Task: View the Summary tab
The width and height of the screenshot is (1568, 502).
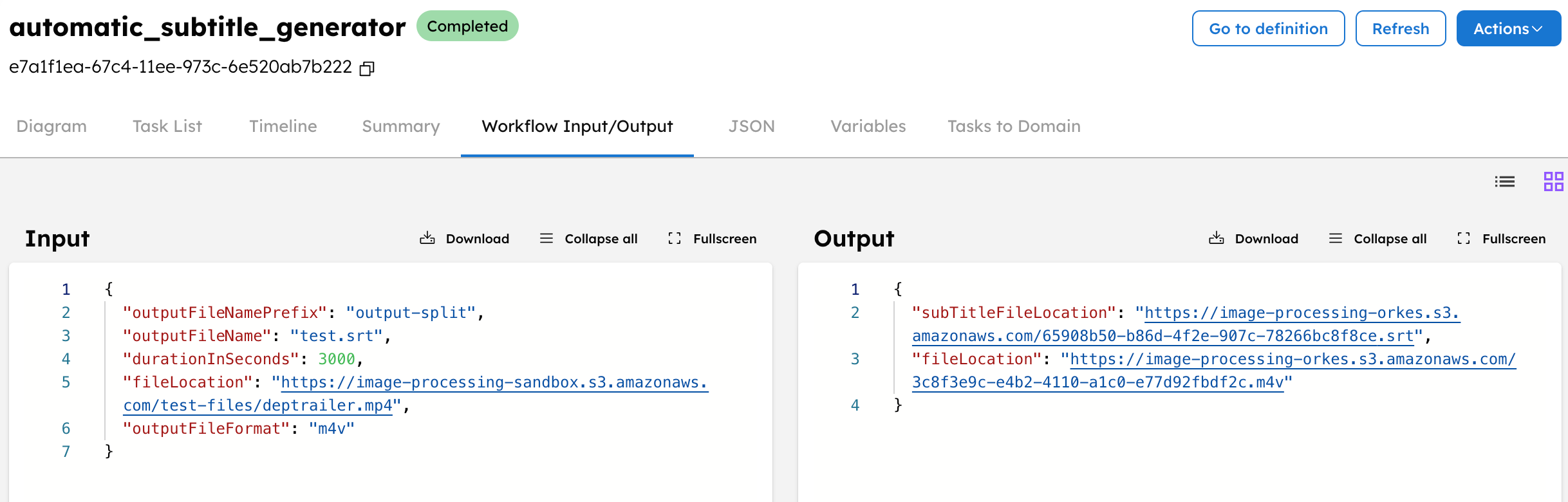Action: [401, 126]
